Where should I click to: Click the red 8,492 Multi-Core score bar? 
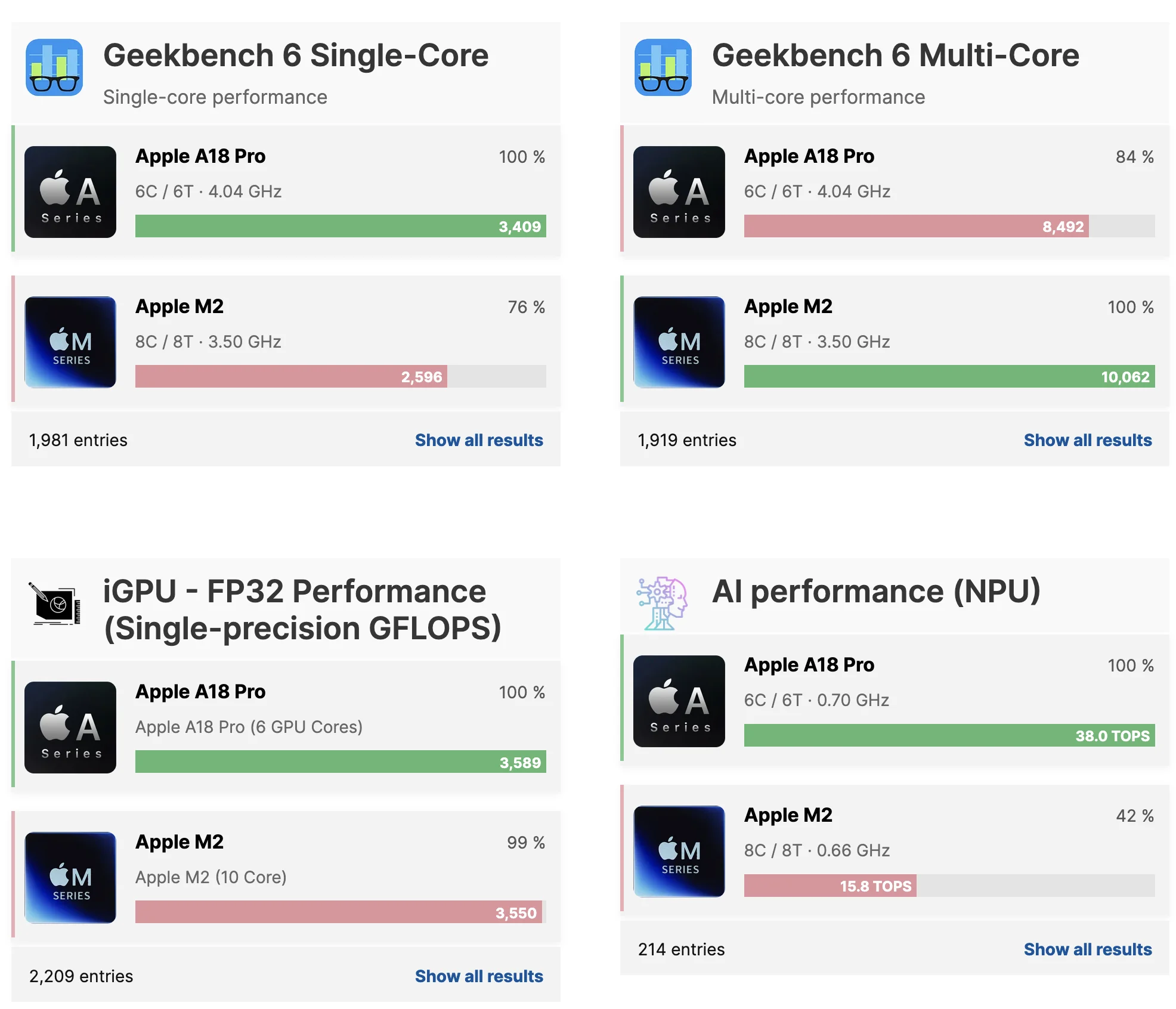pos(915,227)
